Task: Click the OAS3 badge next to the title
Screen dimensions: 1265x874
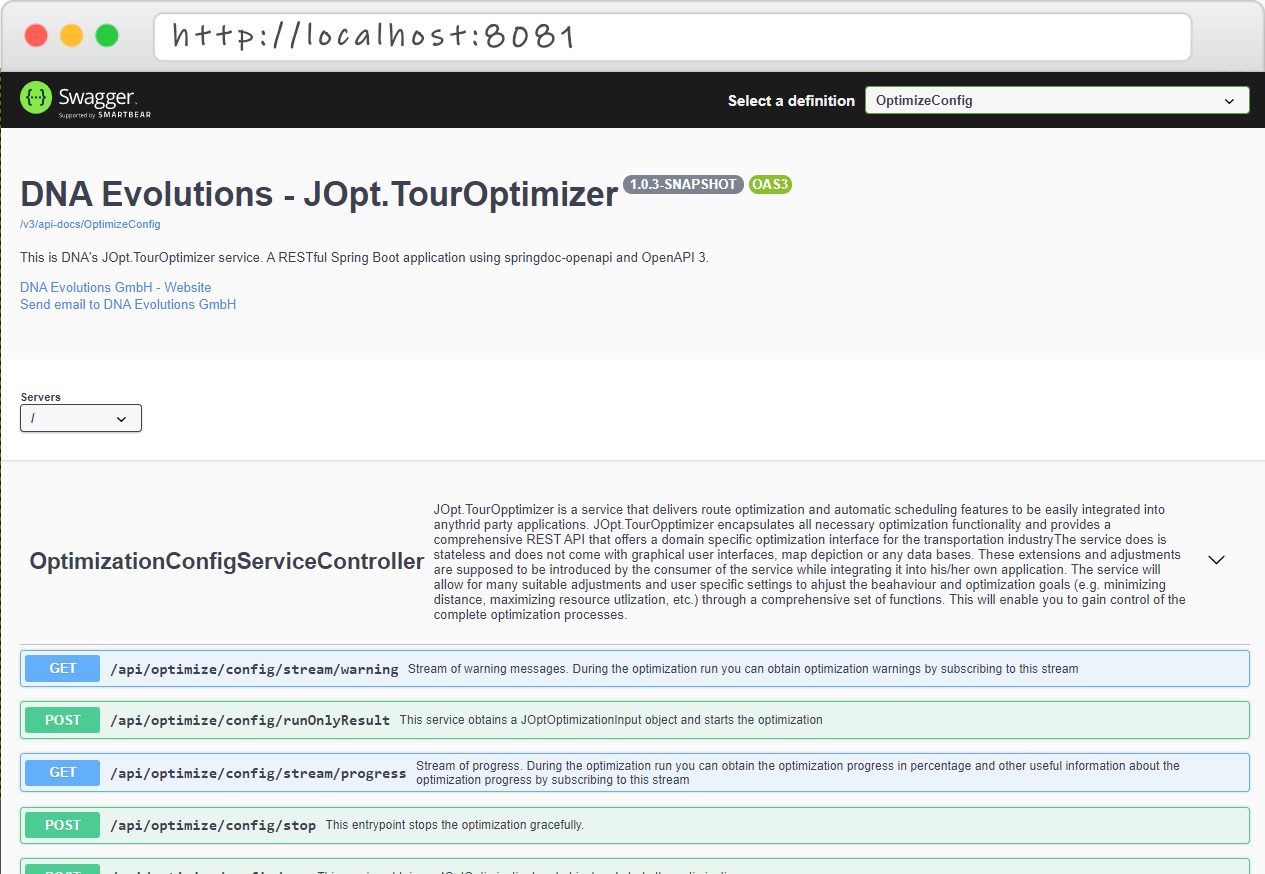Action: point(770,184)
